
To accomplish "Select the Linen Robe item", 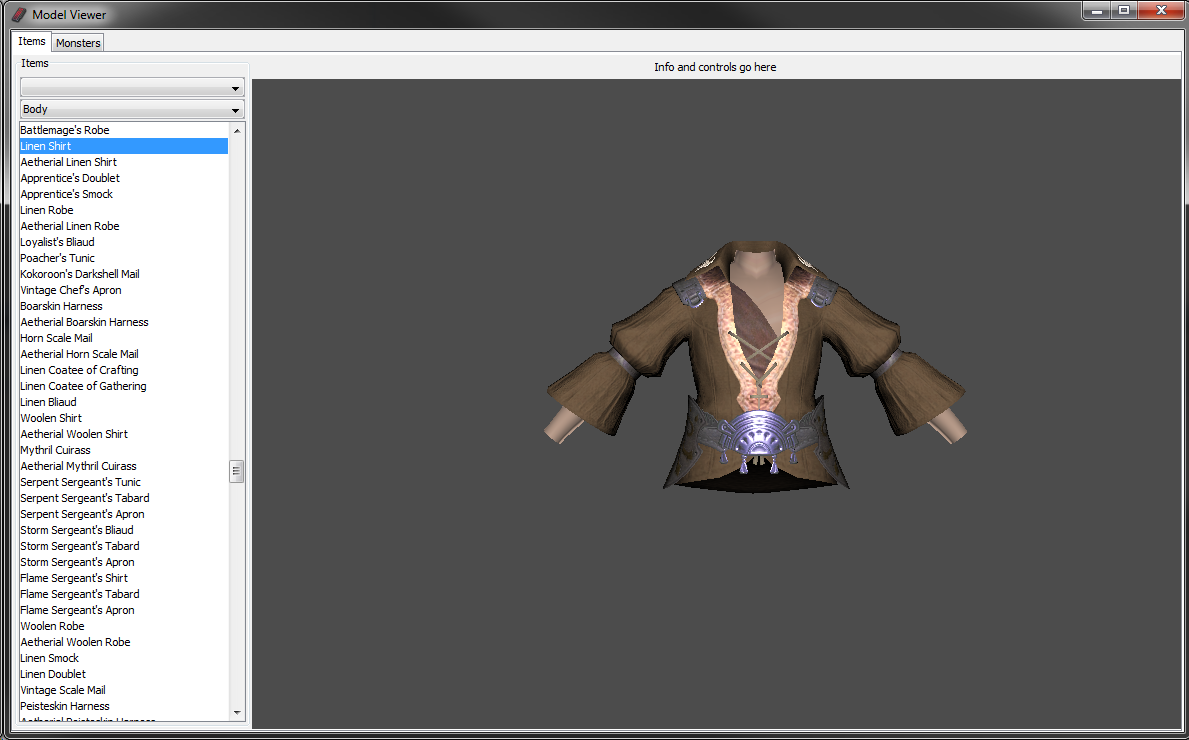I will coord(124,210).
